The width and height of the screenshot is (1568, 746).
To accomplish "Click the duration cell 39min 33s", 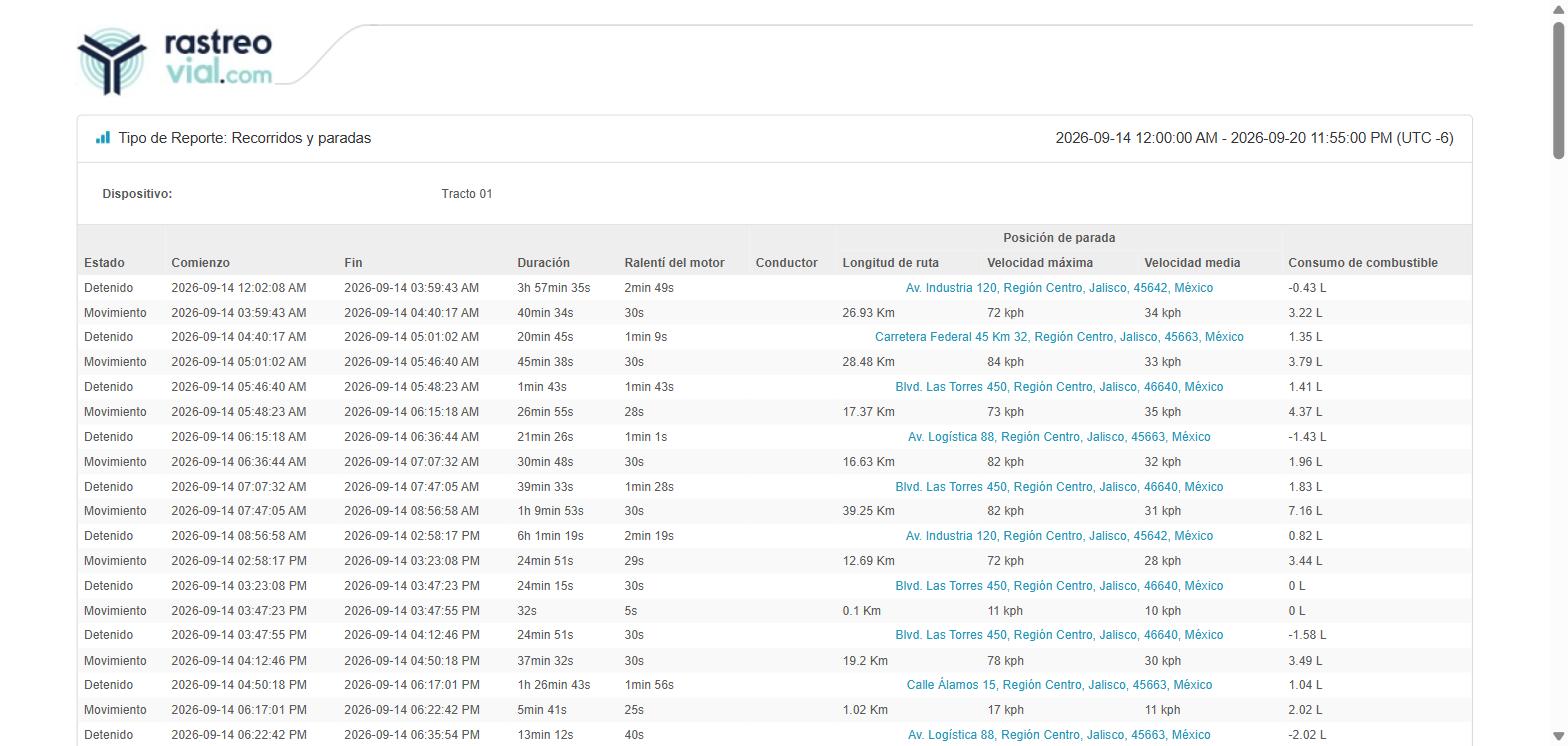I will [545, 487].
